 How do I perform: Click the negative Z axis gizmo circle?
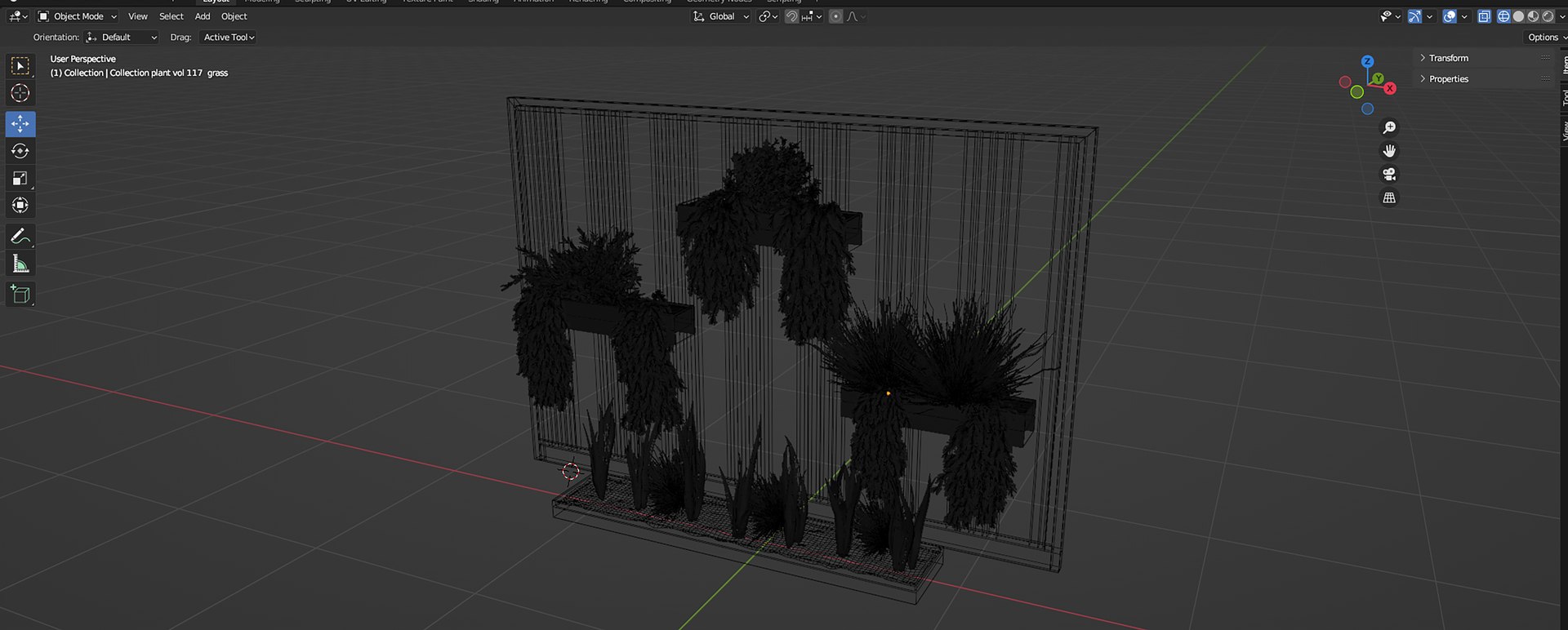1368,109
